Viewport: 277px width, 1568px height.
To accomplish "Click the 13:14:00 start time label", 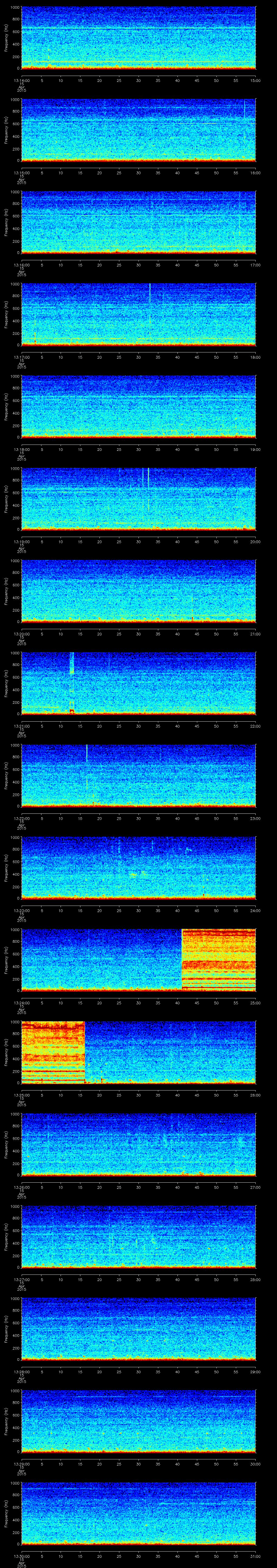I will point(21,80).
